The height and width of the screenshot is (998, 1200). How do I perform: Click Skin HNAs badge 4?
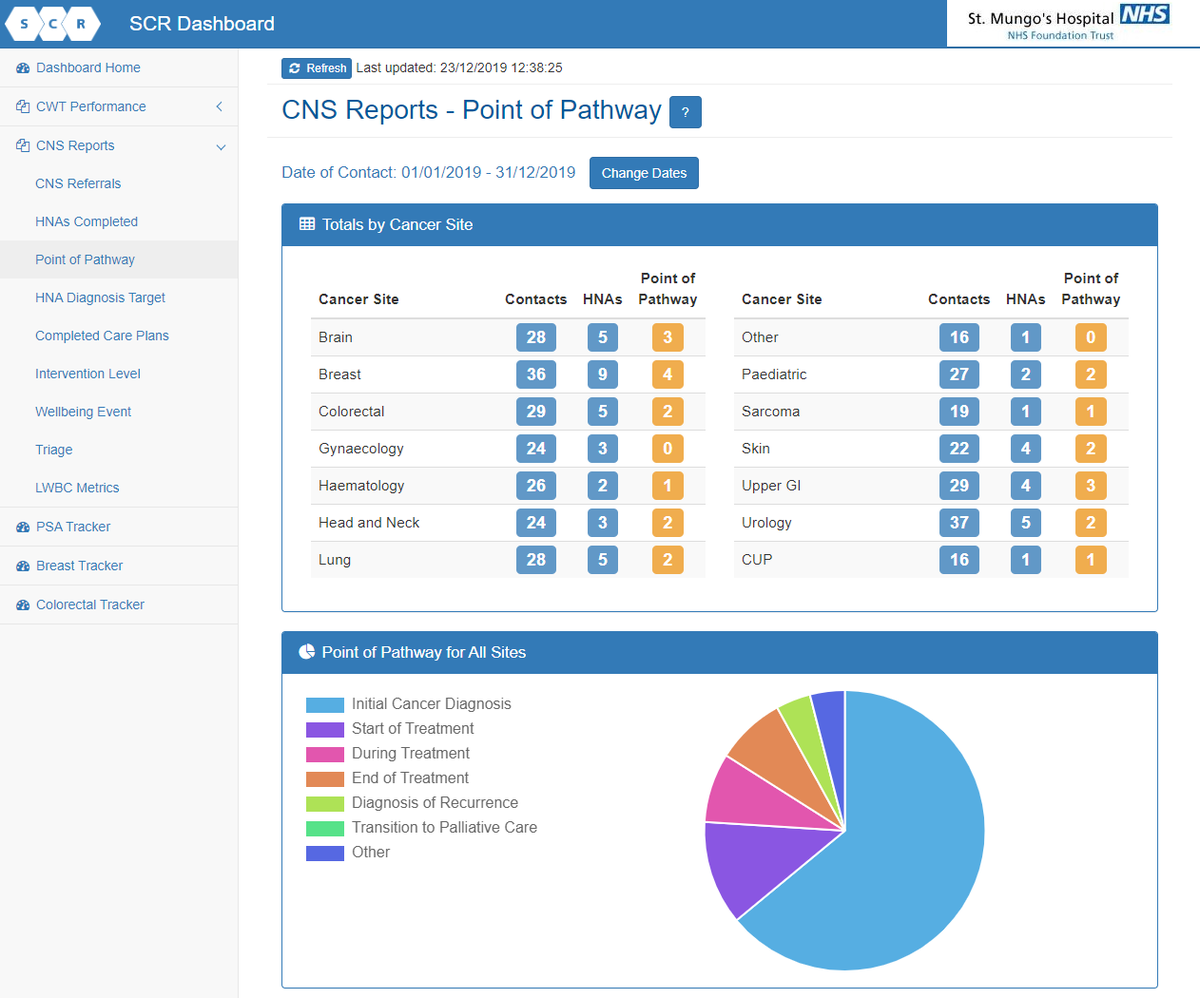1025,448
